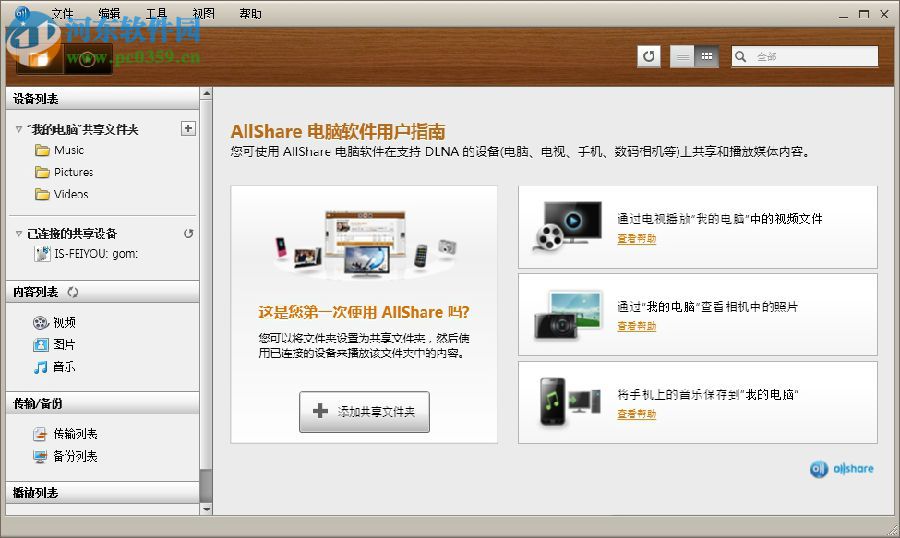
Task: Click the transfer list icon
Action: pos(40,434)
